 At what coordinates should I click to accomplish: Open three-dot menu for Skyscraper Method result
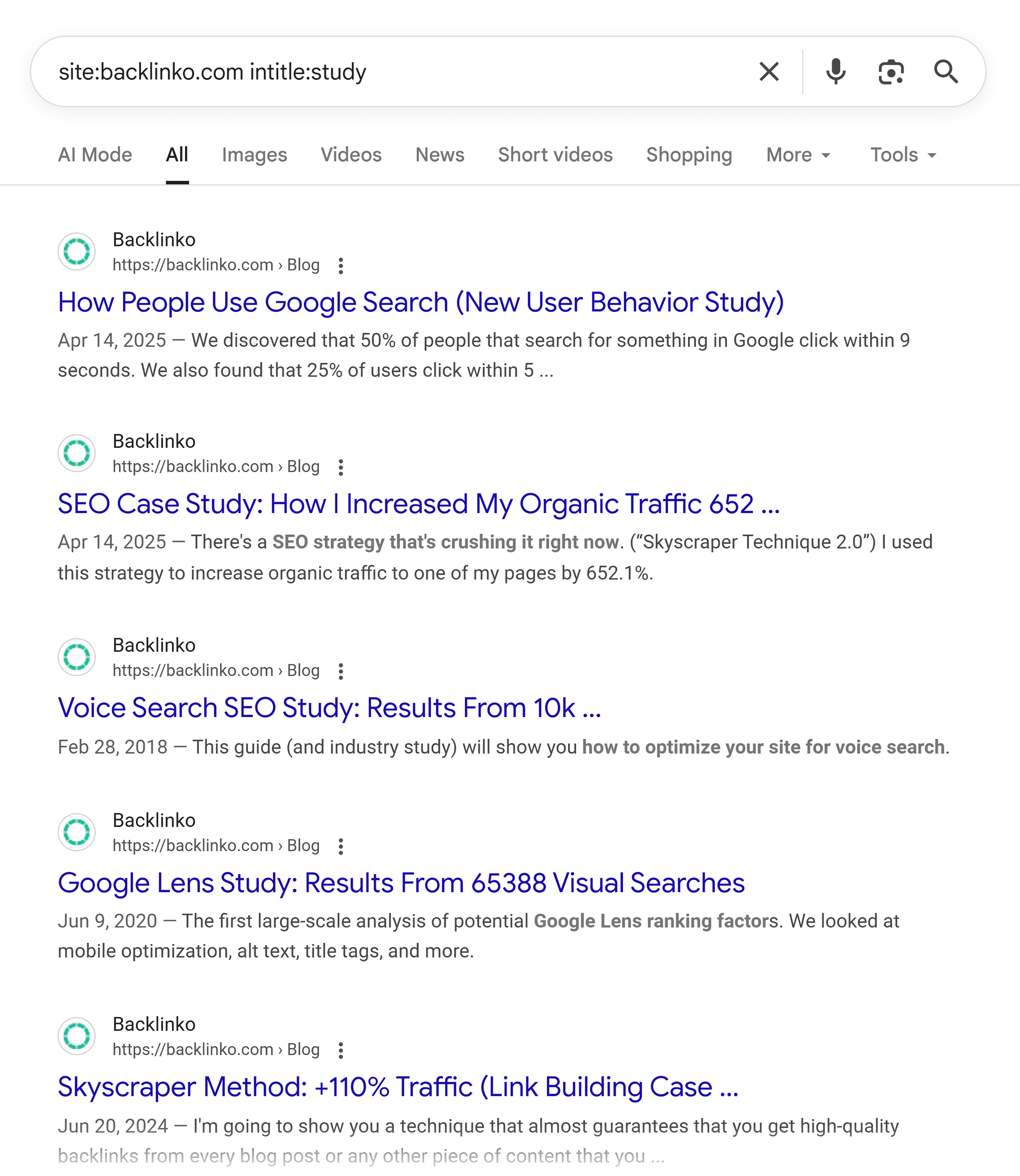click(341, 1050)
